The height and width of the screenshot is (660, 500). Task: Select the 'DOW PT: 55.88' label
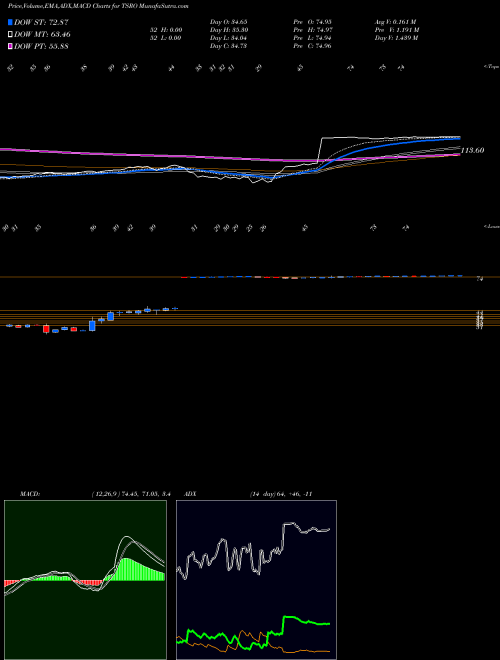pyautogui.click(x=41, y=46)
